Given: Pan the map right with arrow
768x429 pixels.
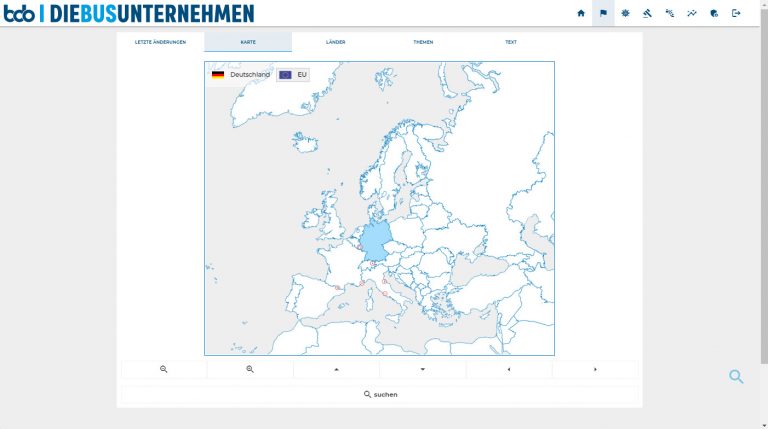Looking at the screenshot, I should point(595,369).
